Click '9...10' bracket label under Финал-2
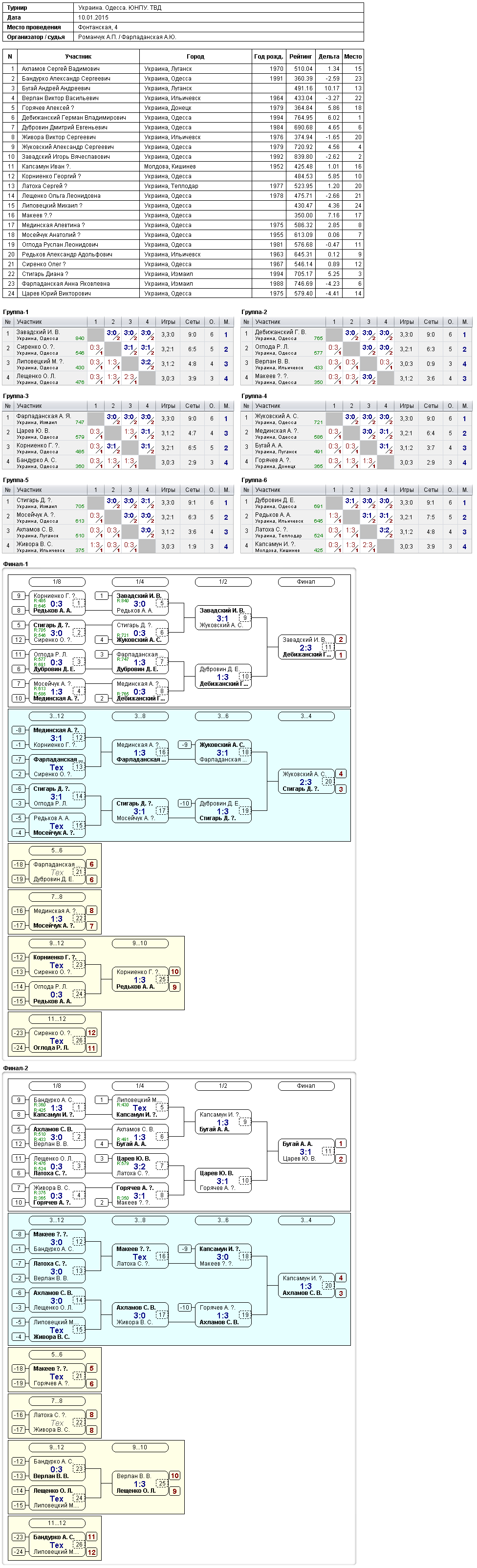The width and height of the screenshot is (477, 1568). pyautogui.click(x=139, y=1447)
